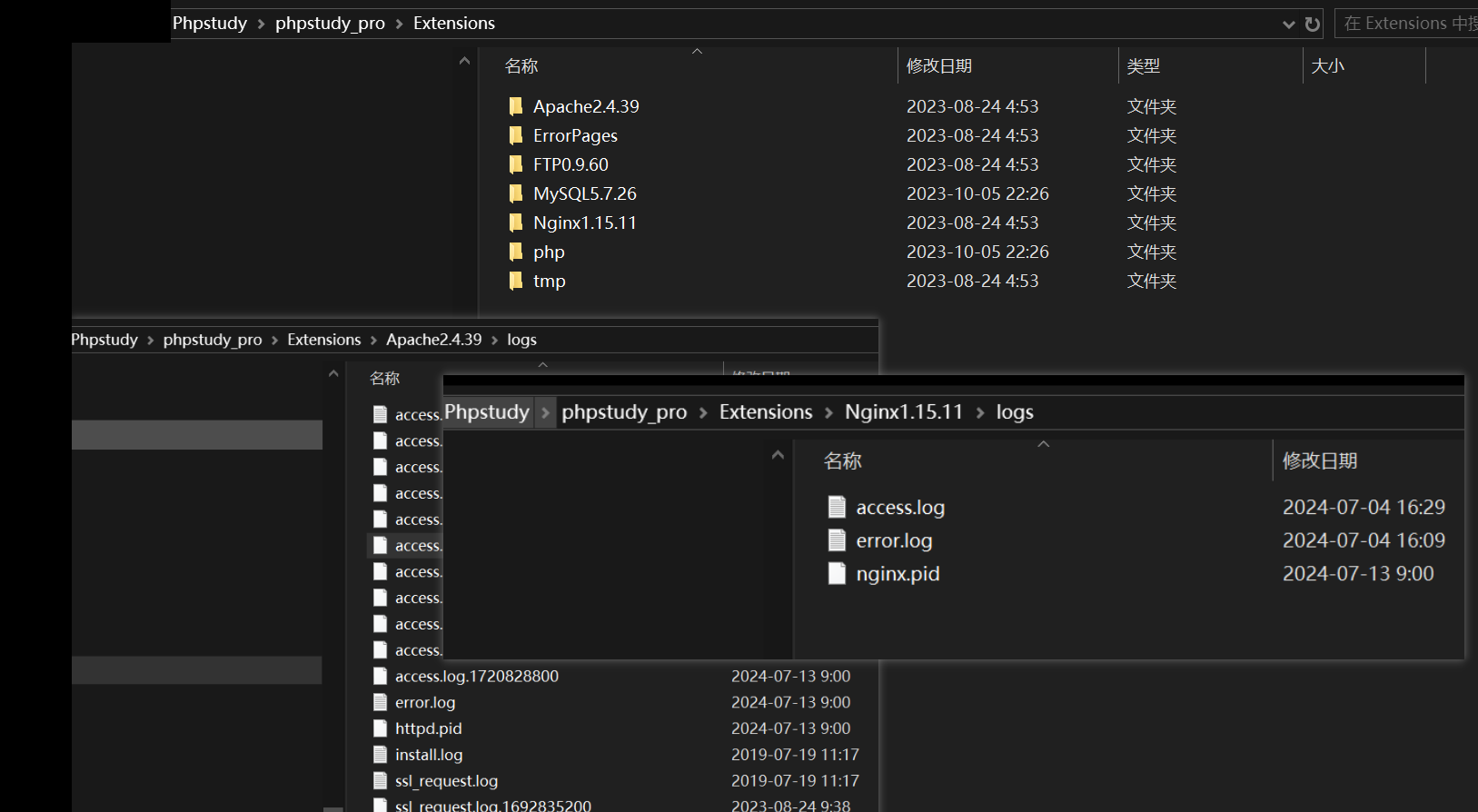Select ssl_request.log in Apache logs

click(446, 781)
